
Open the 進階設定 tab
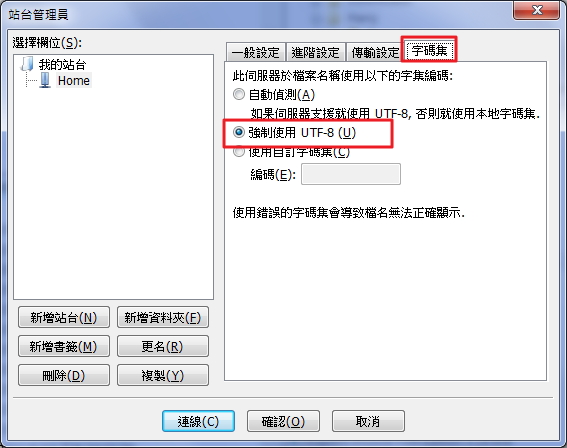[315, 52]
